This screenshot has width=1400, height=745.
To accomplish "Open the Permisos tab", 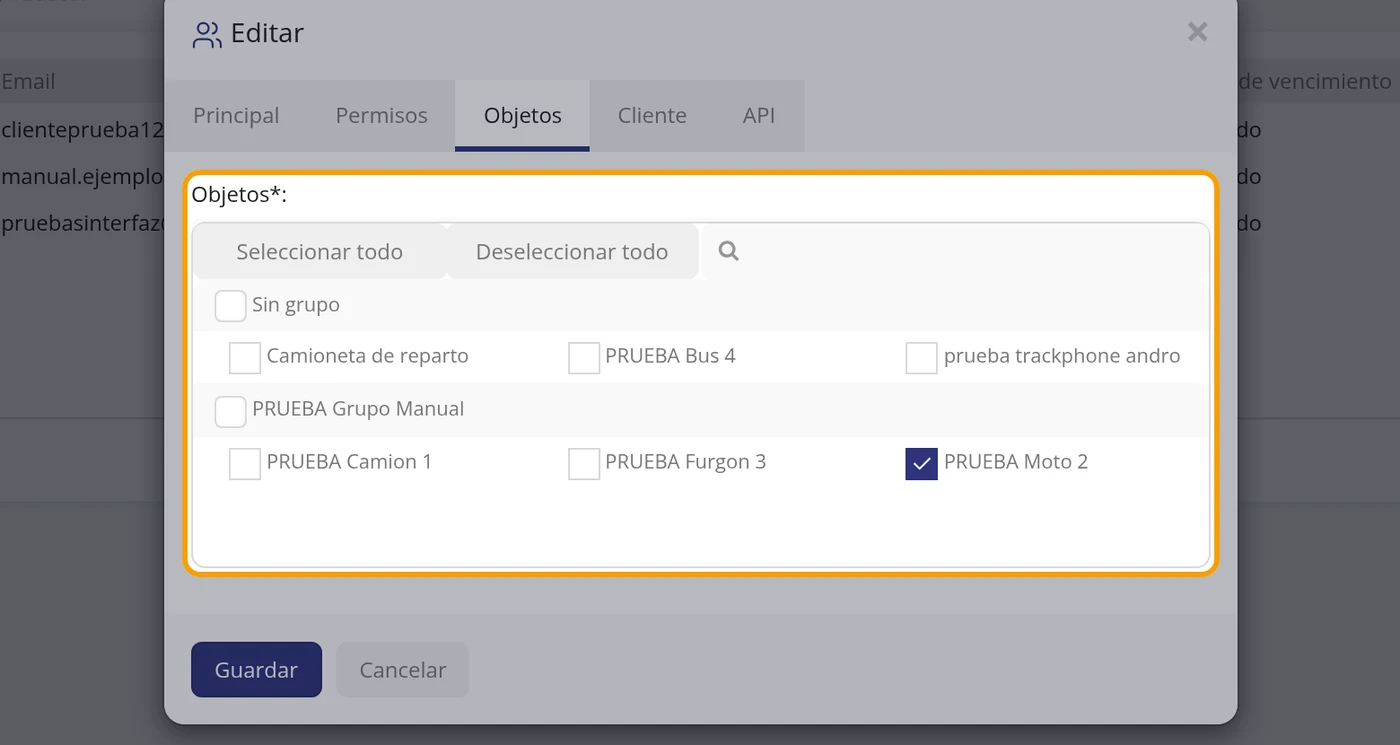I will [382, 115].
